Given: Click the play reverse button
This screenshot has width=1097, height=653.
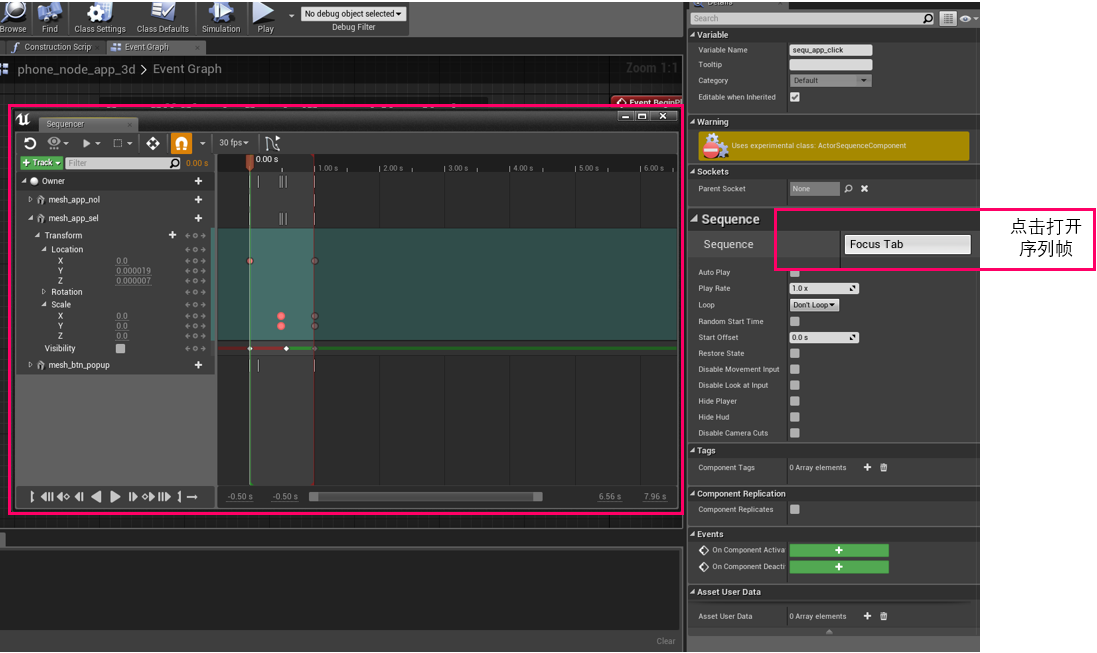Looking at the screenshot, I should 97,497.
